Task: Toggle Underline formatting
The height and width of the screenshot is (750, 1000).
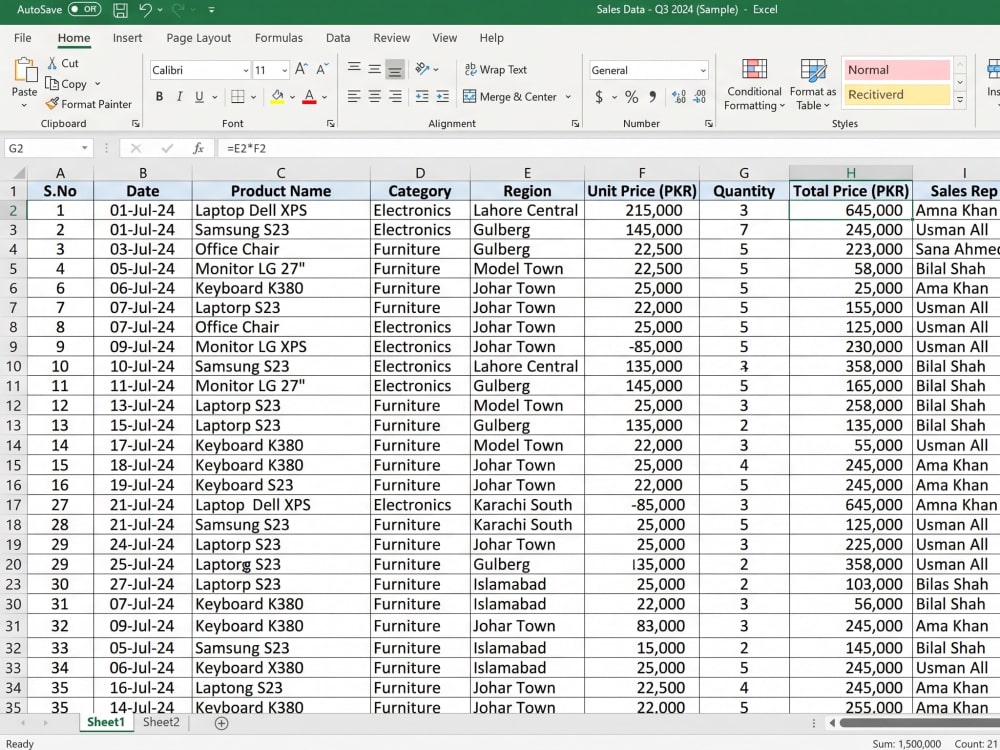Action: (x=200, y=96)
